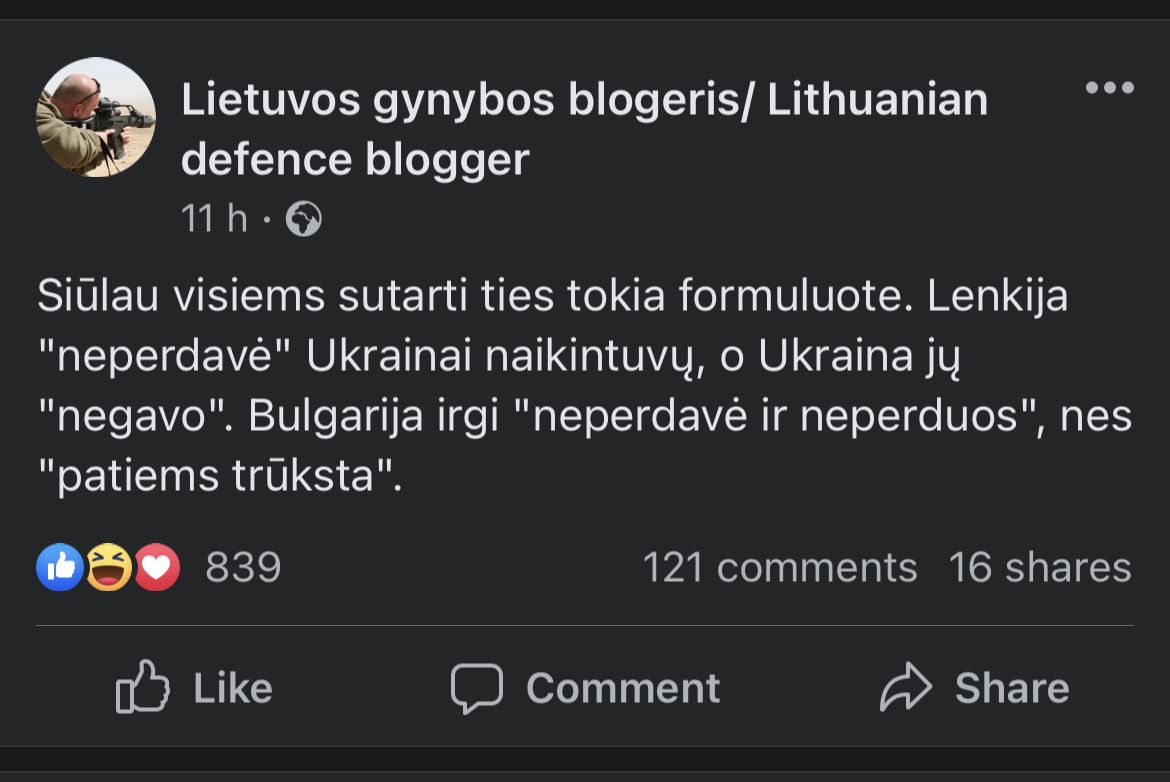Click the "11 h" post timestamp

[x=214, y=219]
